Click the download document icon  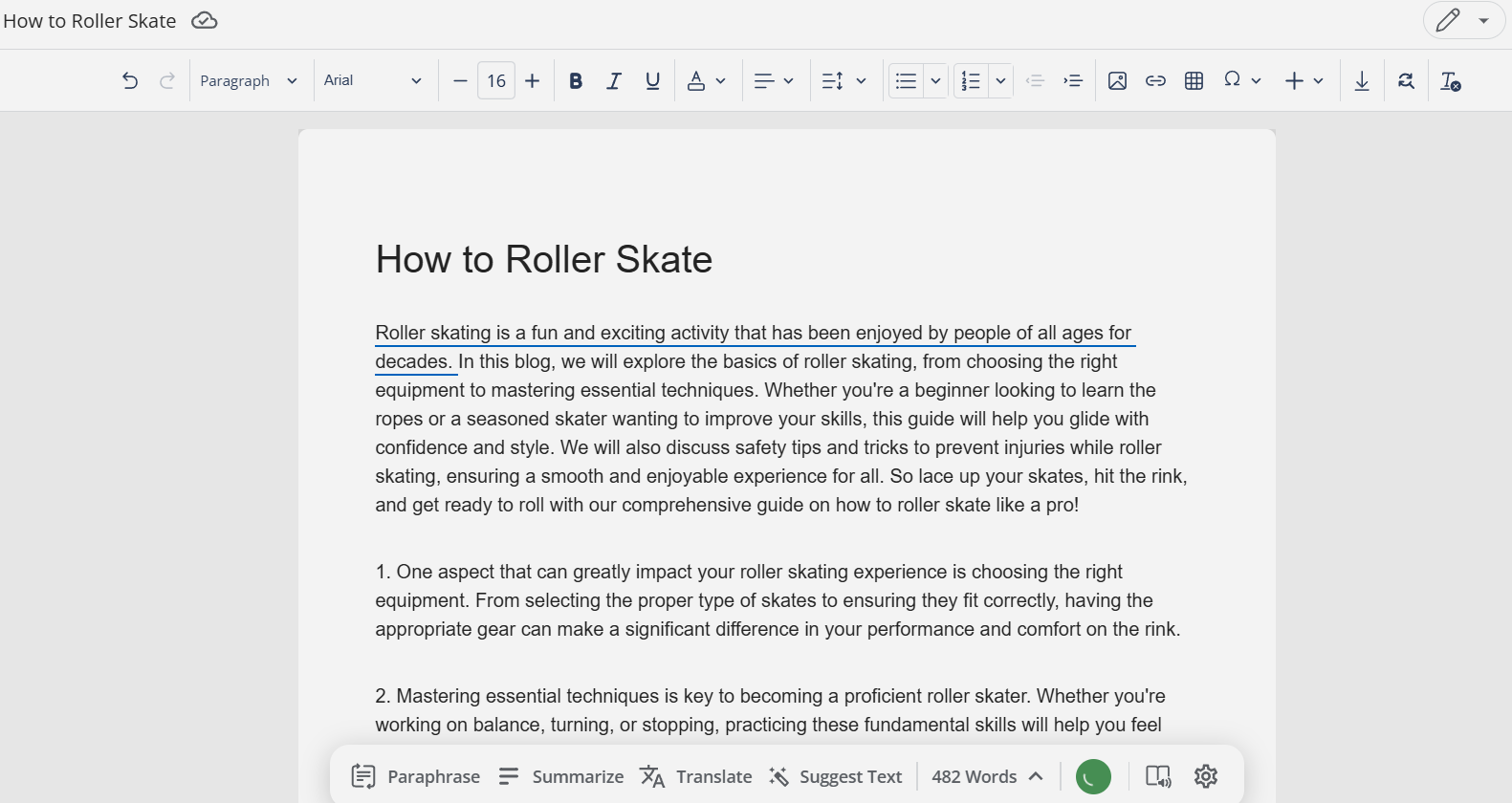(1362, 81)
